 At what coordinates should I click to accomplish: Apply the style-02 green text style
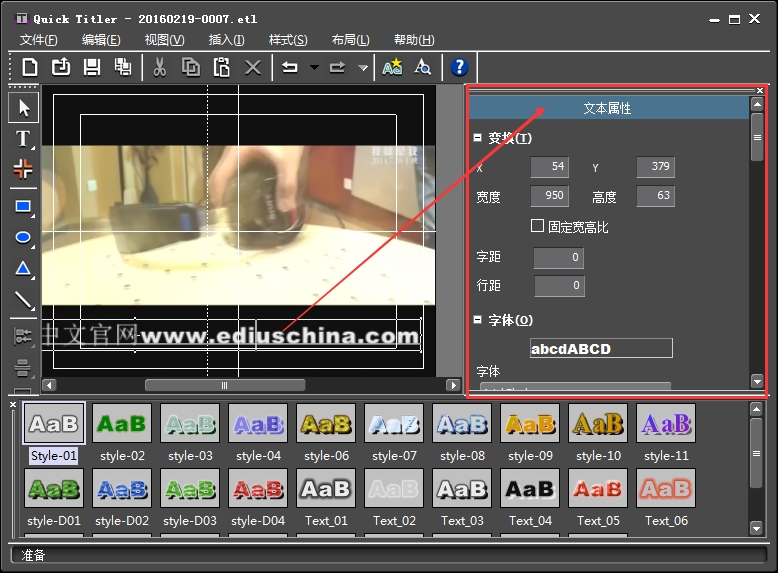pyautogui.click(x=122, y=424)
